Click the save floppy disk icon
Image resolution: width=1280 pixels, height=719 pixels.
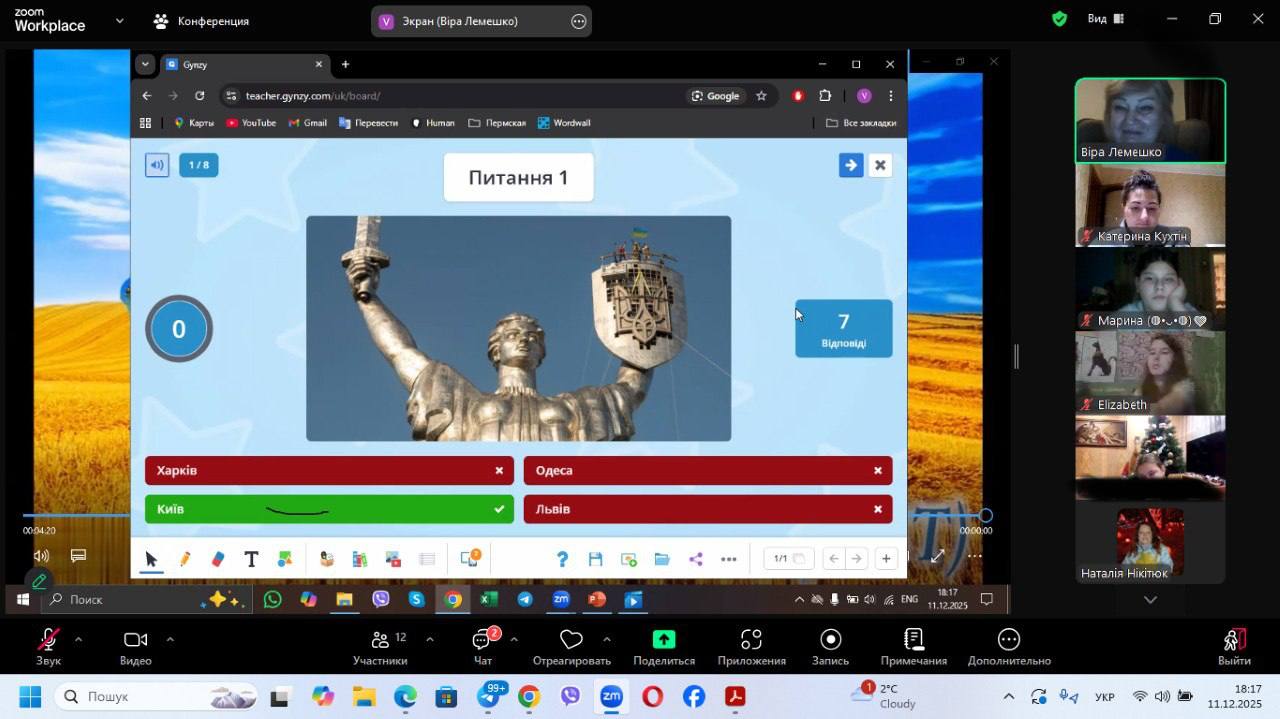(x=595, y=559)
